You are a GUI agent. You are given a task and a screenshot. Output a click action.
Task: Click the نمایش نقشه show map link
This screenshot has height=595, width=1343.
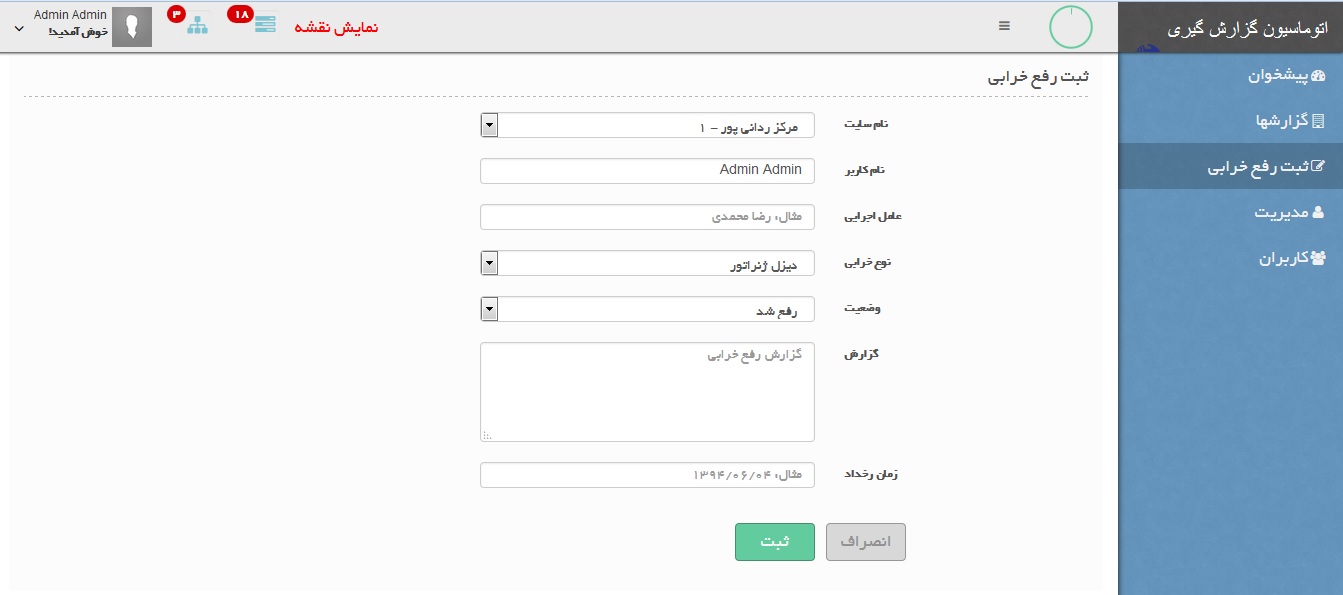336,27
